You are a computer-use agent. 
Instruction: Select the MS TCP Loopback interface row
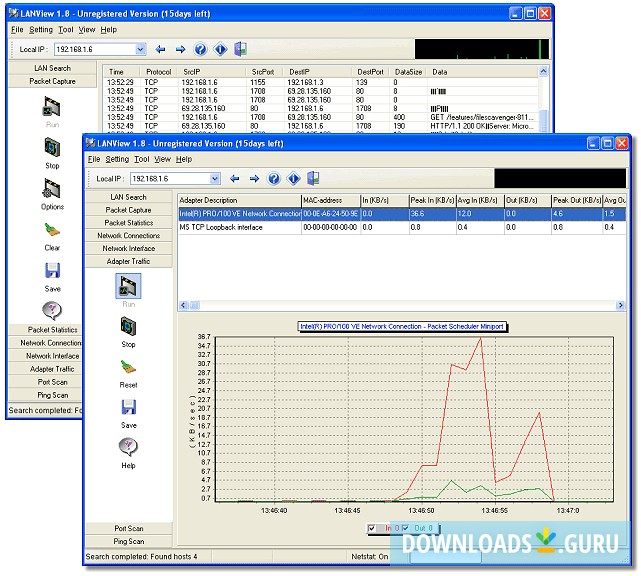pos(402,227)
